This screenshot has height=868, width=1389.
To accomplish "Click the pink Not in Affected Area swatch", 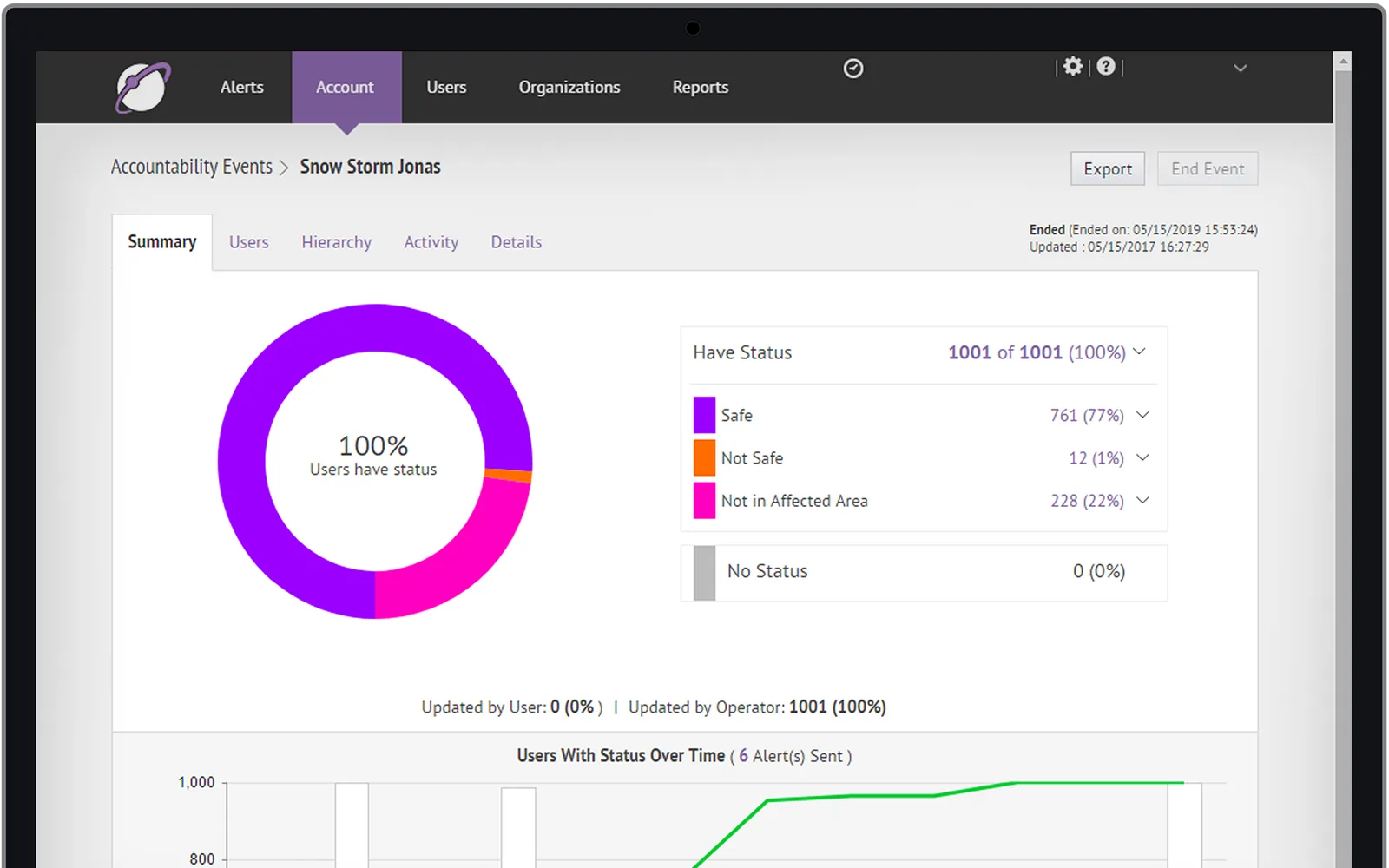I will (704, 500).
